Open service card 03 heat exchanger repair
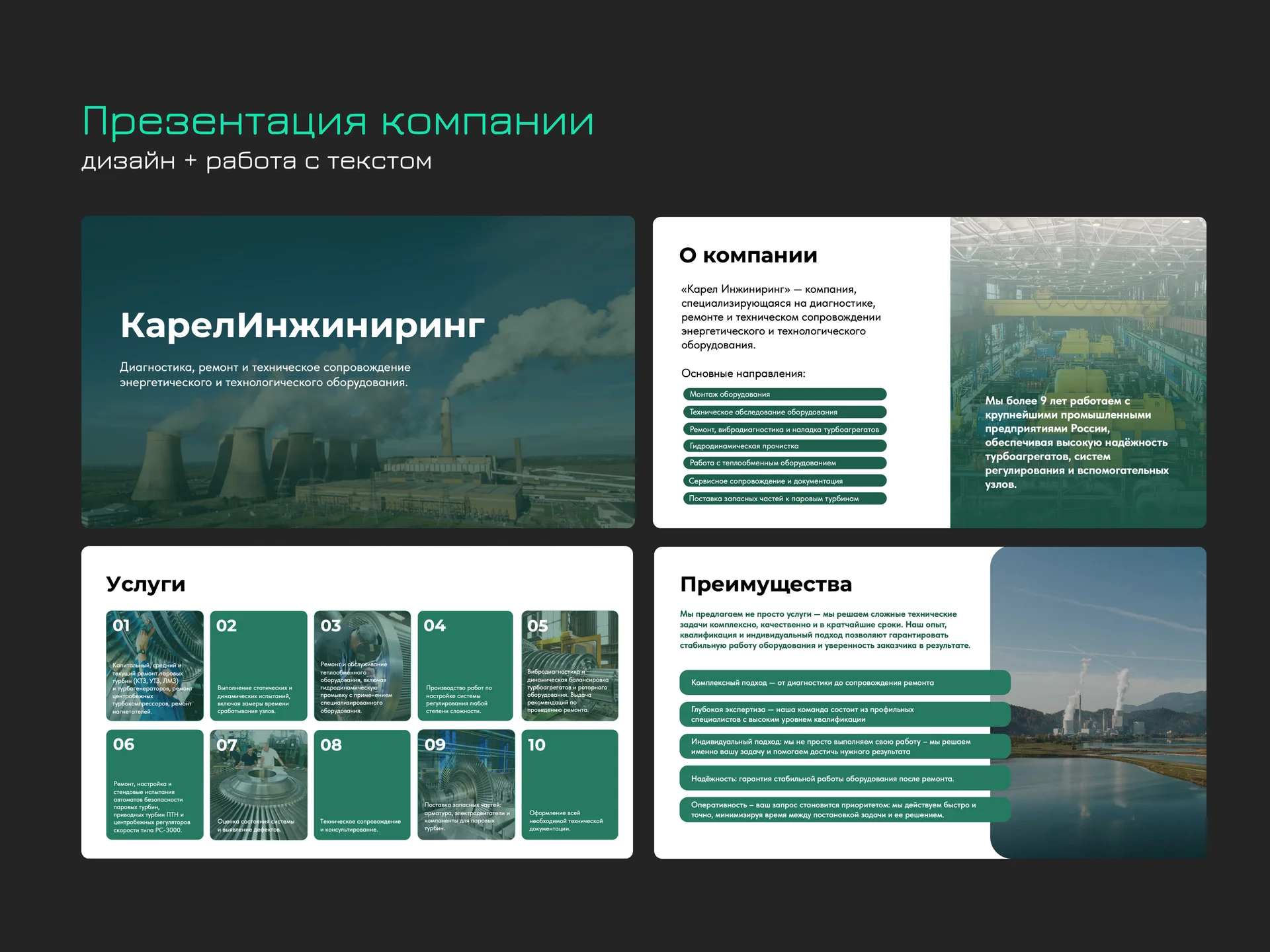Screen dimensions: 1270x952 pos(362,666)
